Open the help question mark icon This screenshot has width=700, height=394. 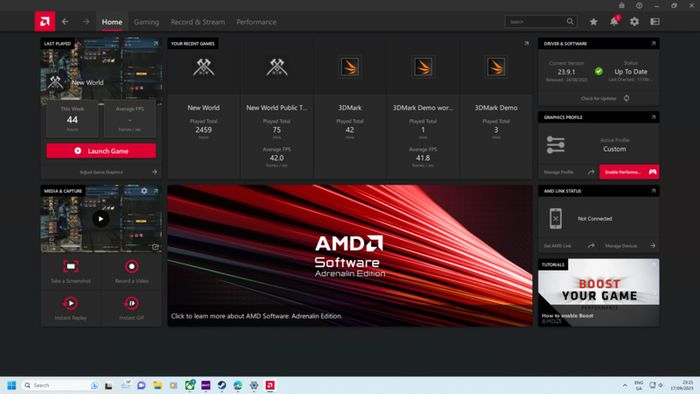[639, 5]
